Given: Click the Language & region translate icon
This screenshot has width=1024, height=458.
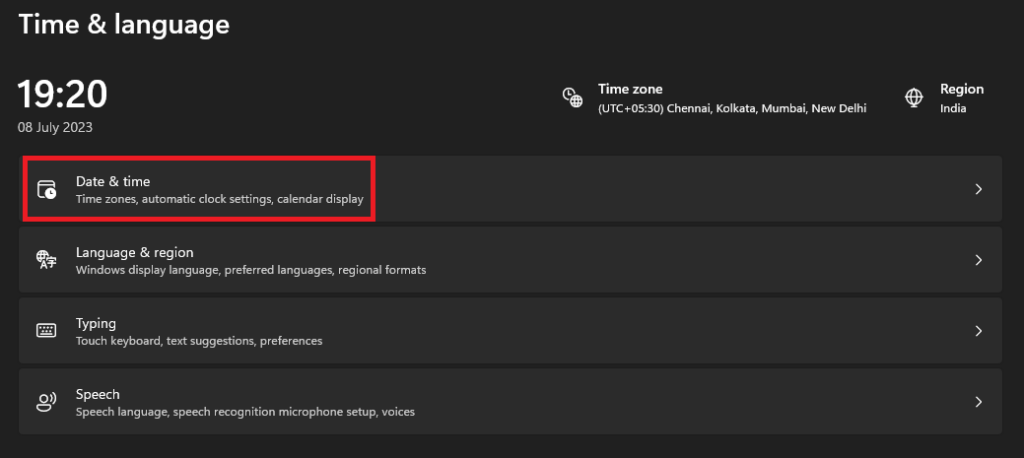Looking at the screenshot, I should click(47, 260).
